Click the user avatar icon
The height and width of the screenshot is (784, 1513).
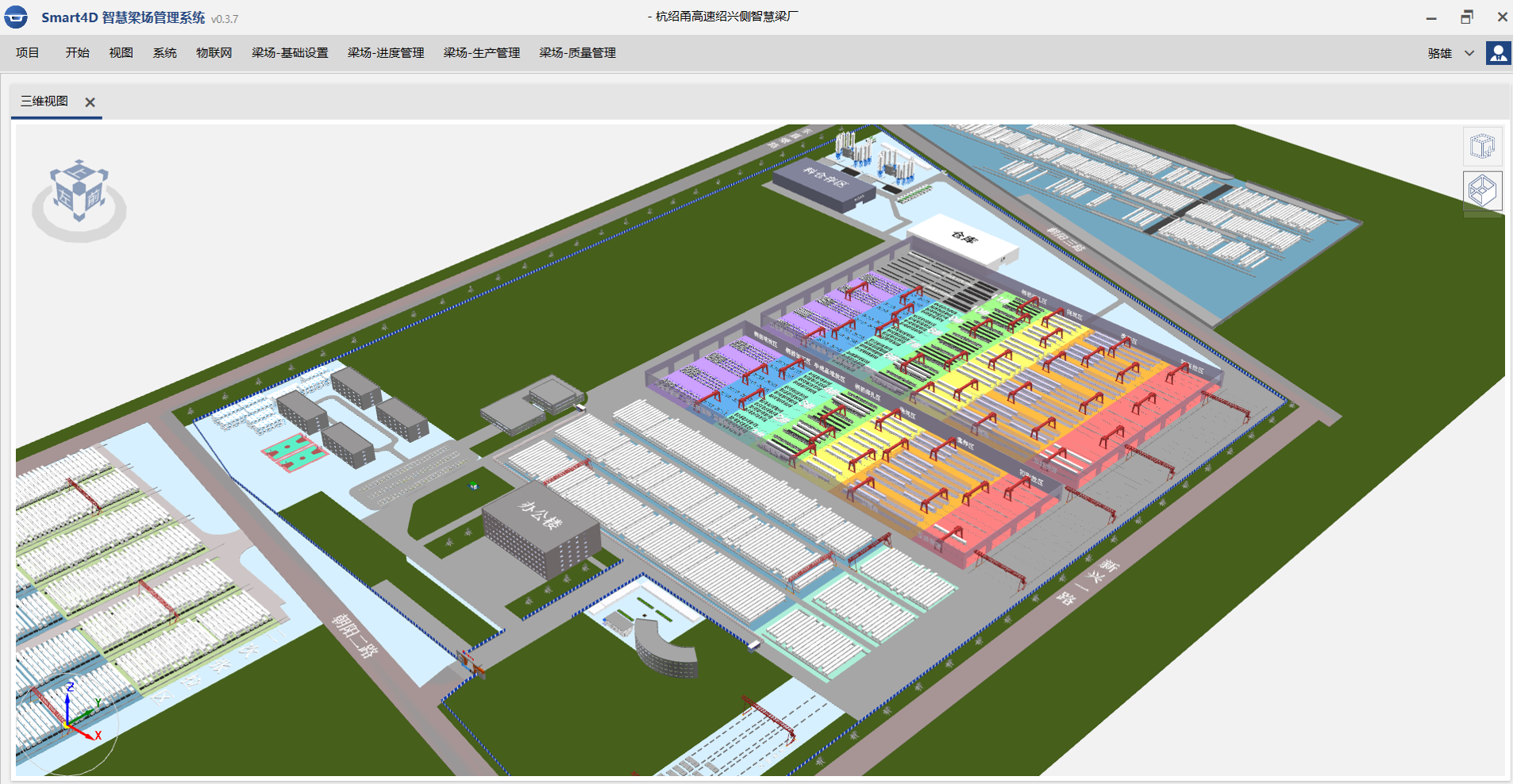point(1498,53)
